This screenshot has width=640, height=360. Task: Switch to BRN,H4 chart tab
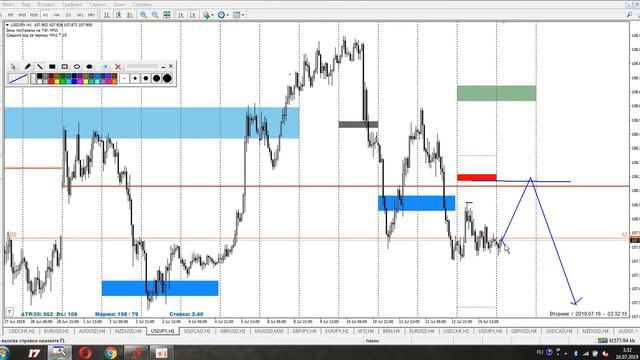tap(391, 331)
